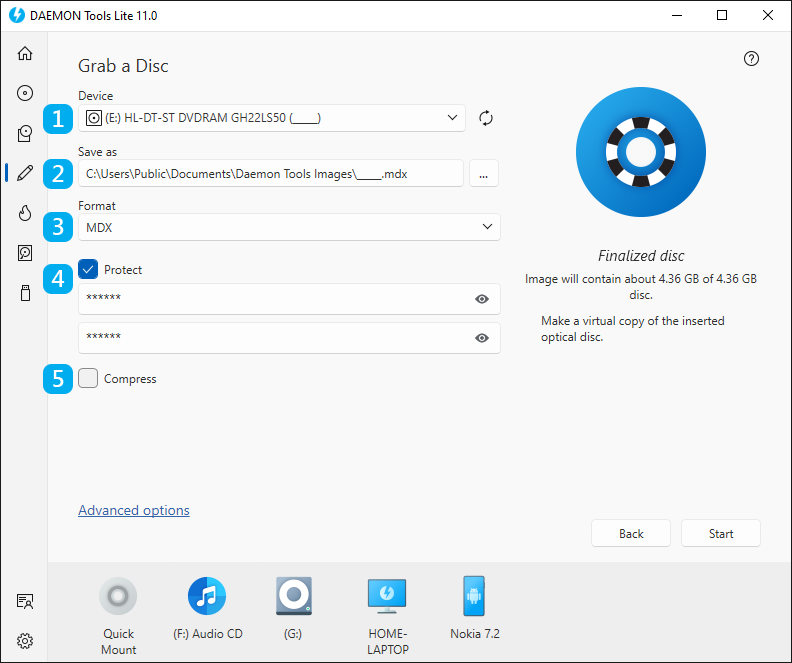Click the Back button
The height and width of the screenshot is (663, 792).
tap(631, 533)
